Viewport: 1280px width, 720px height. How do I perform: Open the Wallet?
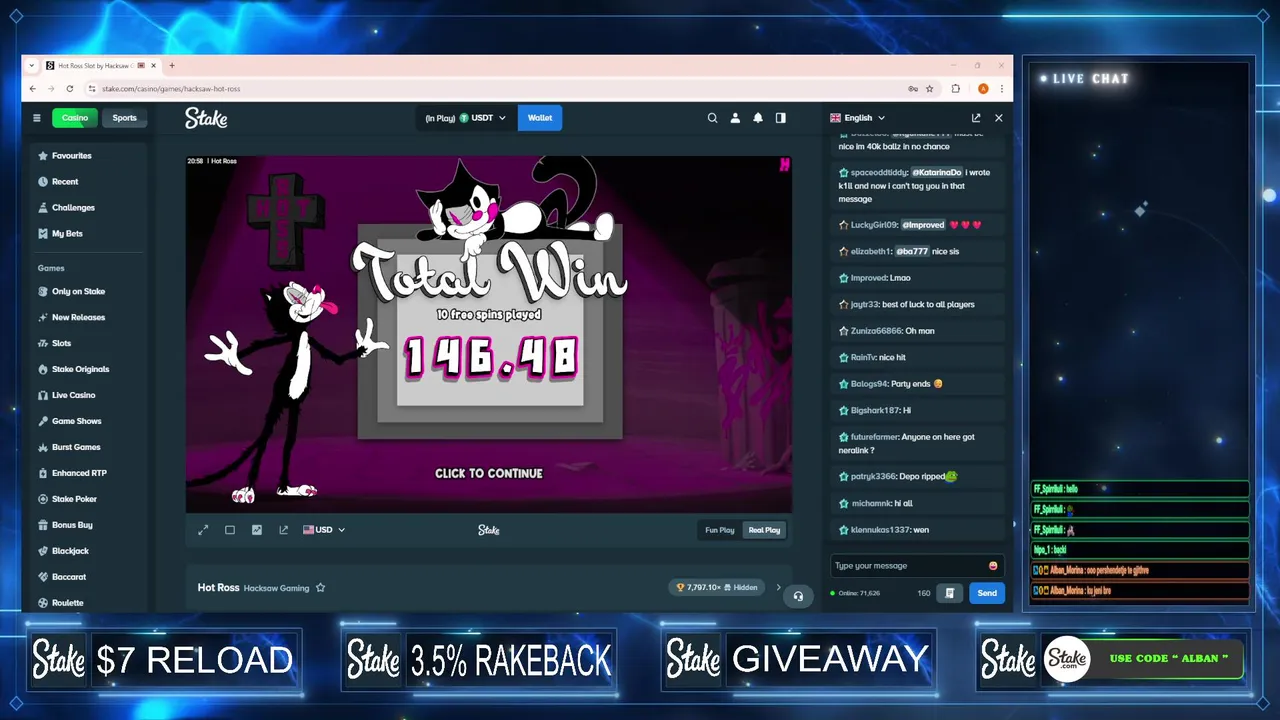(x=540, y=118)
